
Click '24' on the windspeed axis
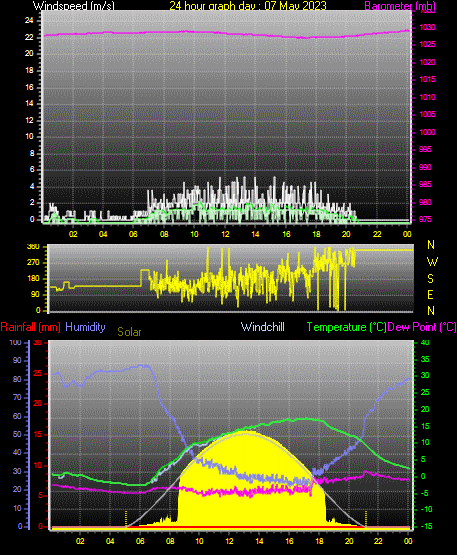pyautogui.click(x=29, y=21)
